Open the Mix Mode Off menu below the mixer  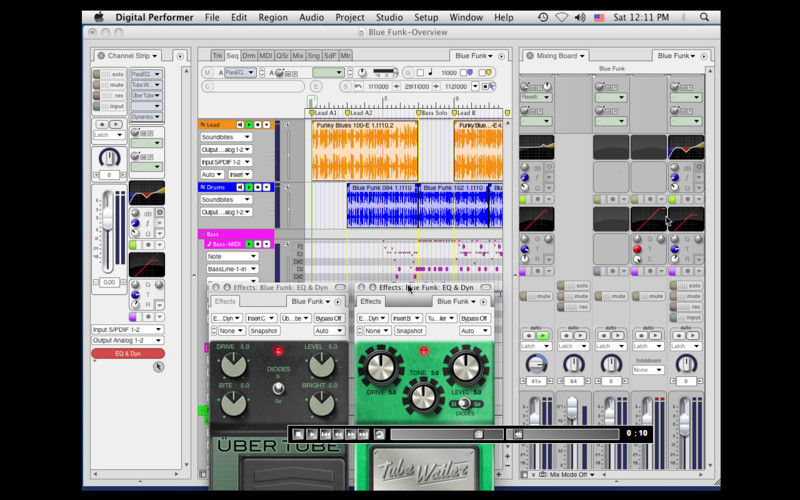pyautogui.click(x=572, y=474)
